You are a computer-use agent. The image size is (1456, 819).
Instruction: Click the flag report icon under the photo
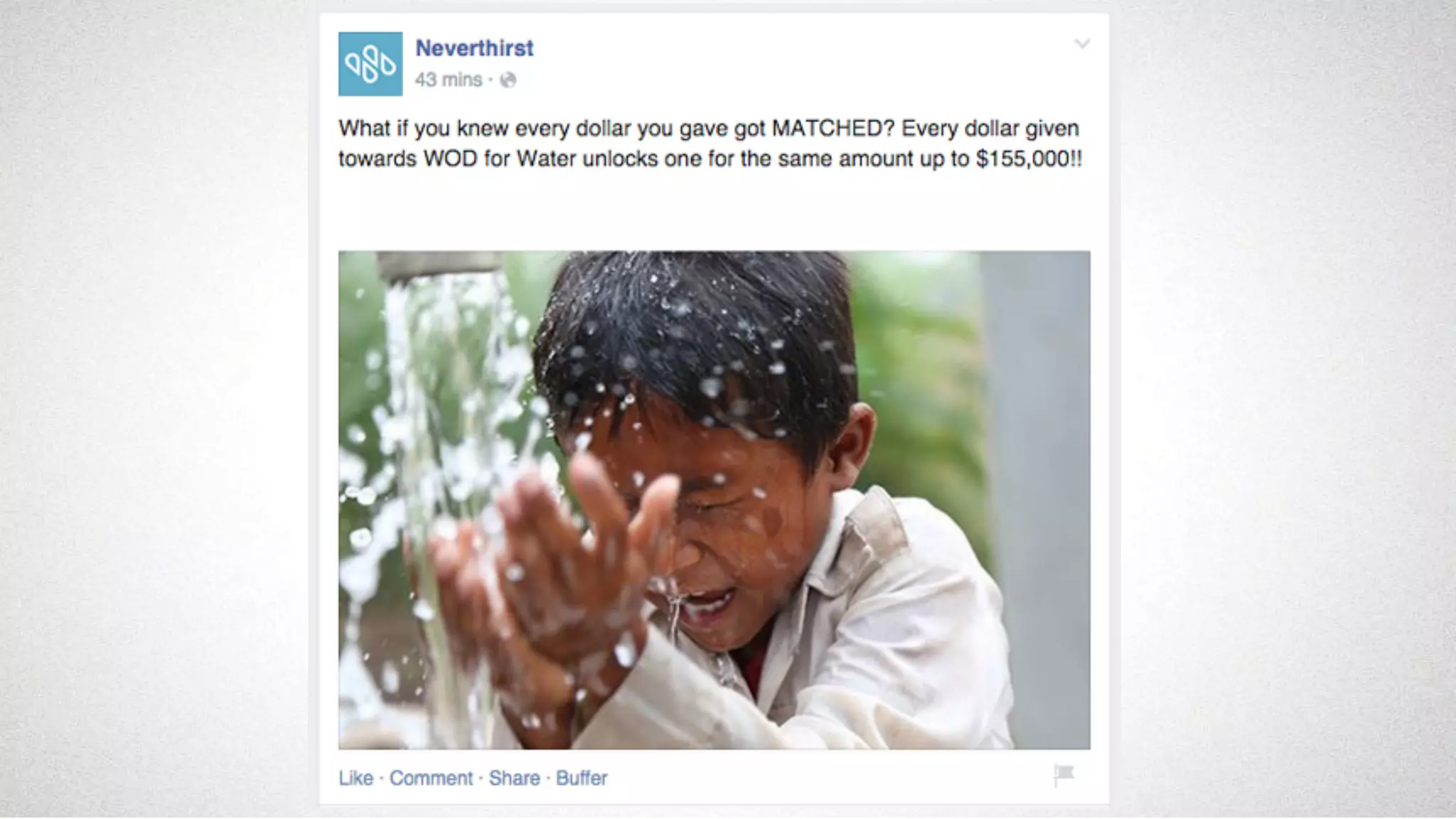[x=1064, y=775]
